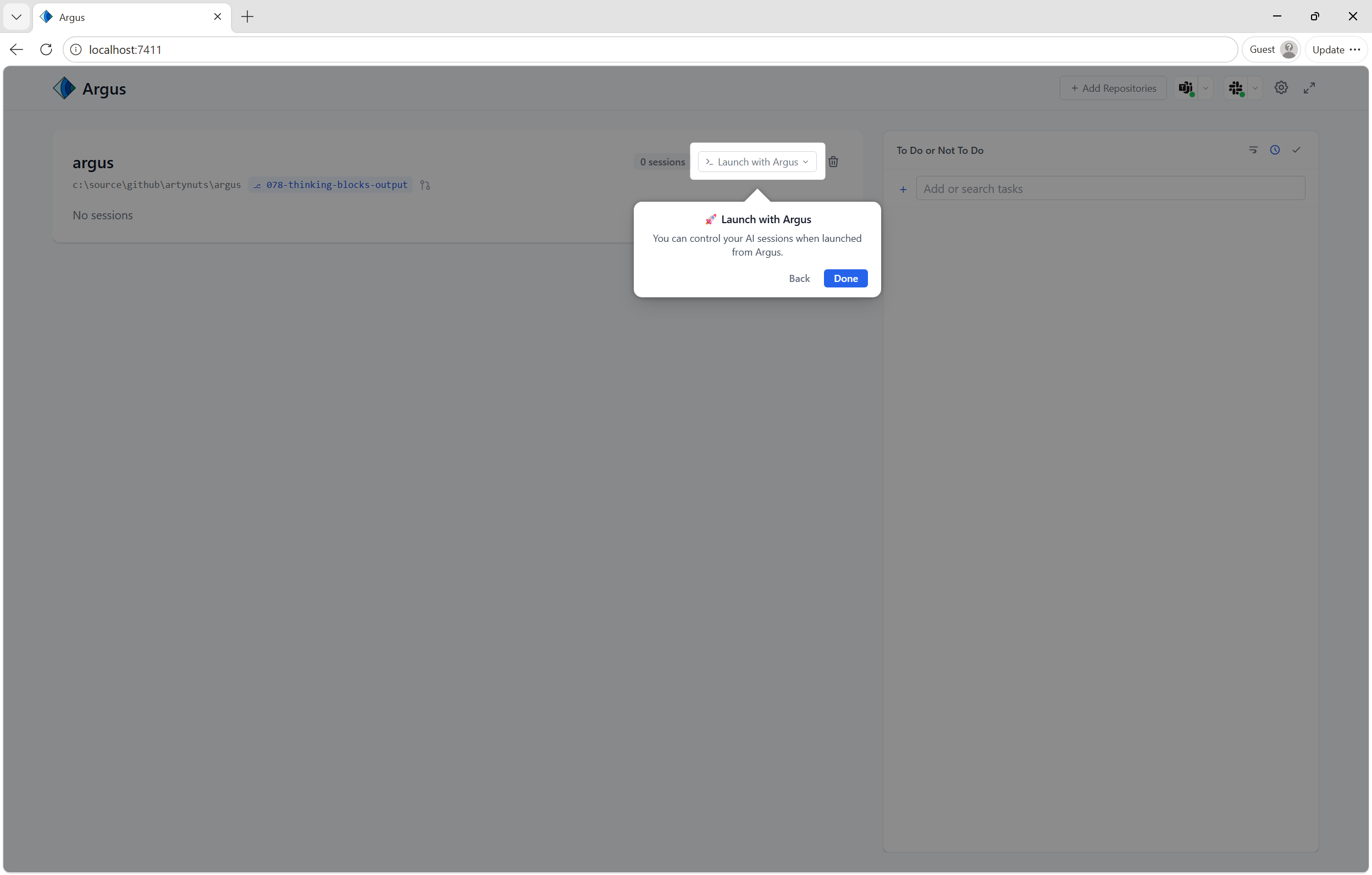Minimize the browser window
The width and height of the screenshot is (1372, 875).
pyautogui.click(x=1277, y=16)
